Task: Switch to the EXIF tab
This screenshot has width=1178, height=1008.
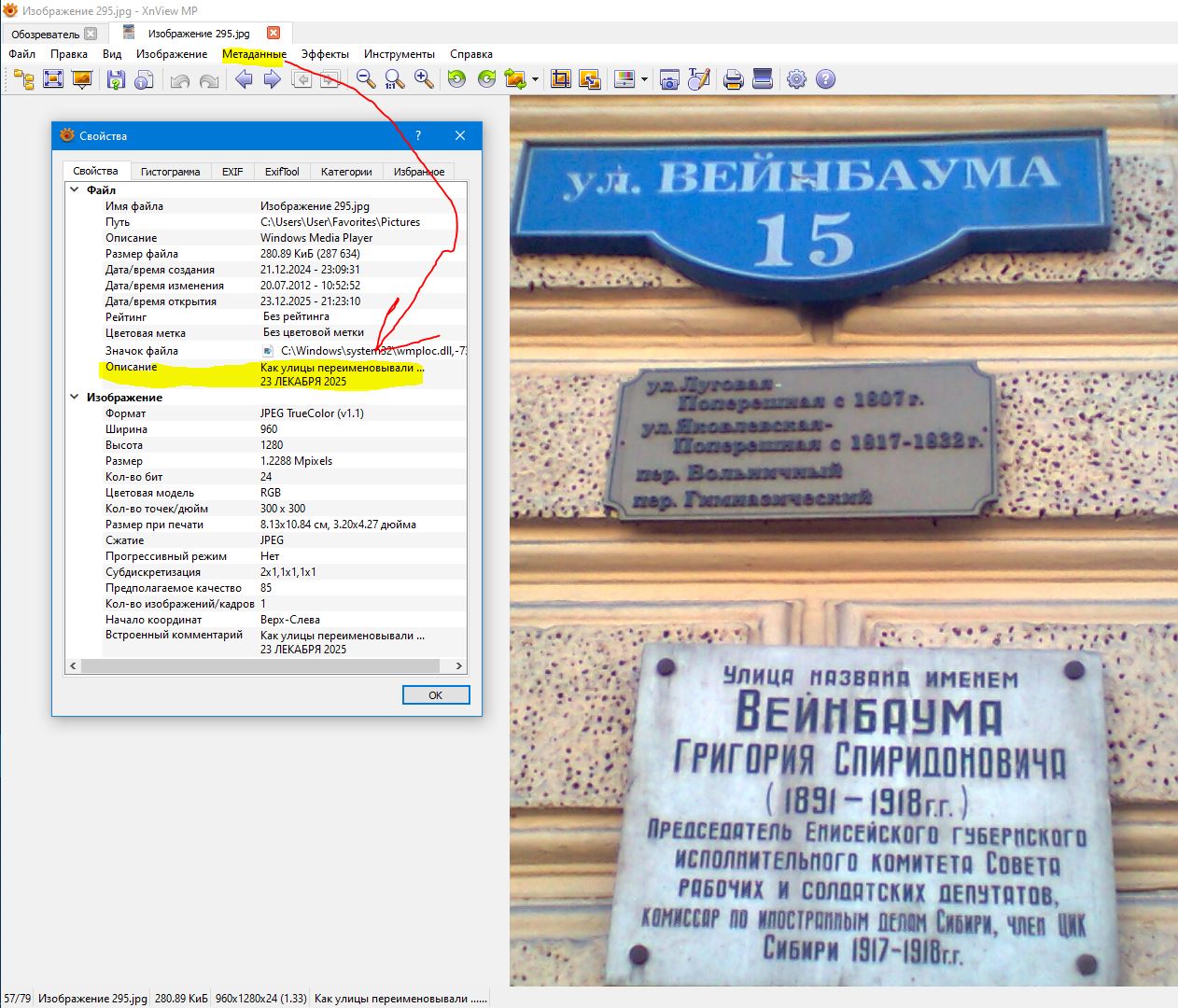Action: (232, 172)
